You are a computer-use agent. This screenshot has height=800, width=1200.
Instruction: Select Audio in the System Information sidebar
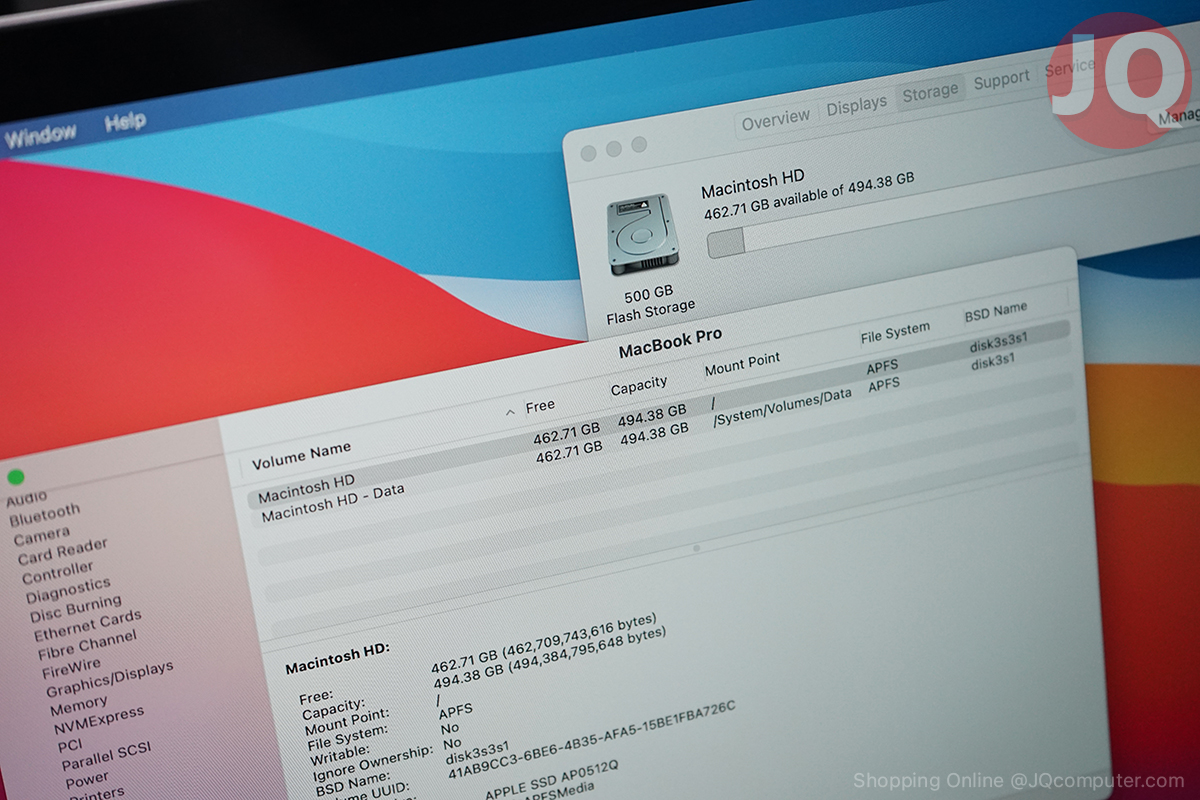(27, 497)
